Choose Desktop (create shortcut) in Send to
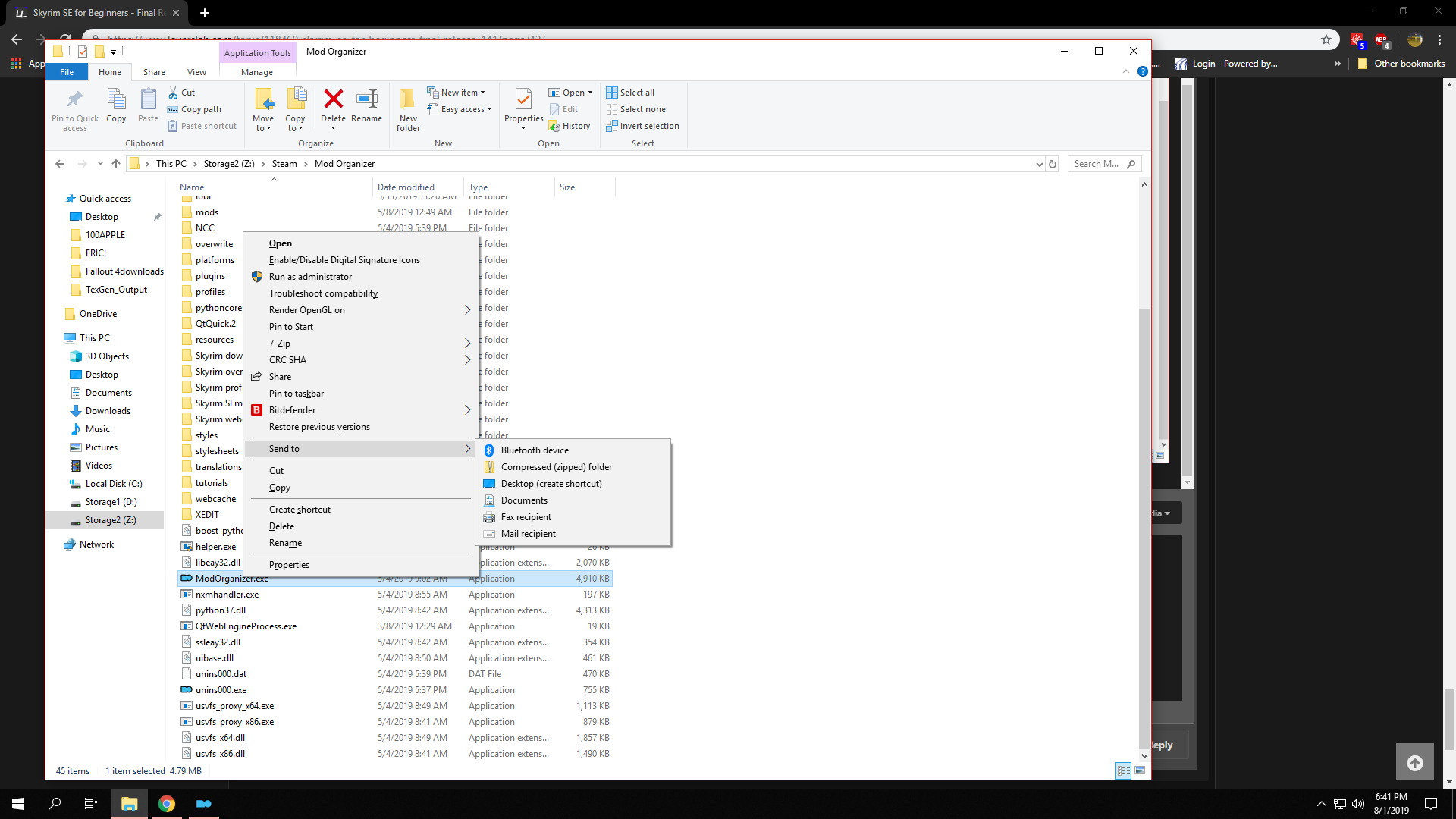 click(x=573, y=484)
